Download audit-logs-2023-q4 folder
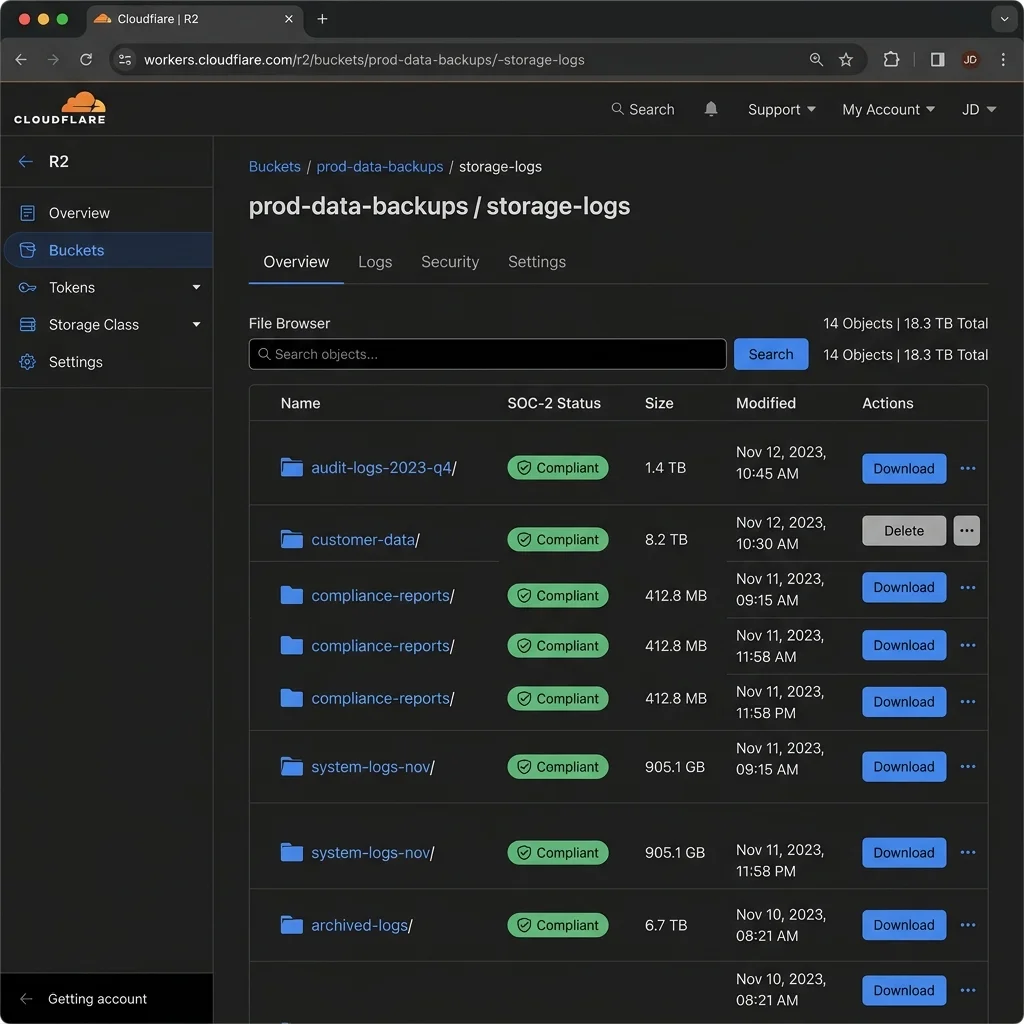The width and height of the screenshot is (1024, 1024). (904, 468)
